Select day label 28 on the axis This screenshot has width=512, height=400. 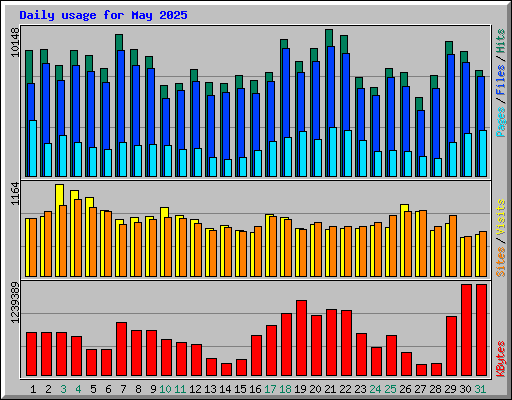click(435, 389)
